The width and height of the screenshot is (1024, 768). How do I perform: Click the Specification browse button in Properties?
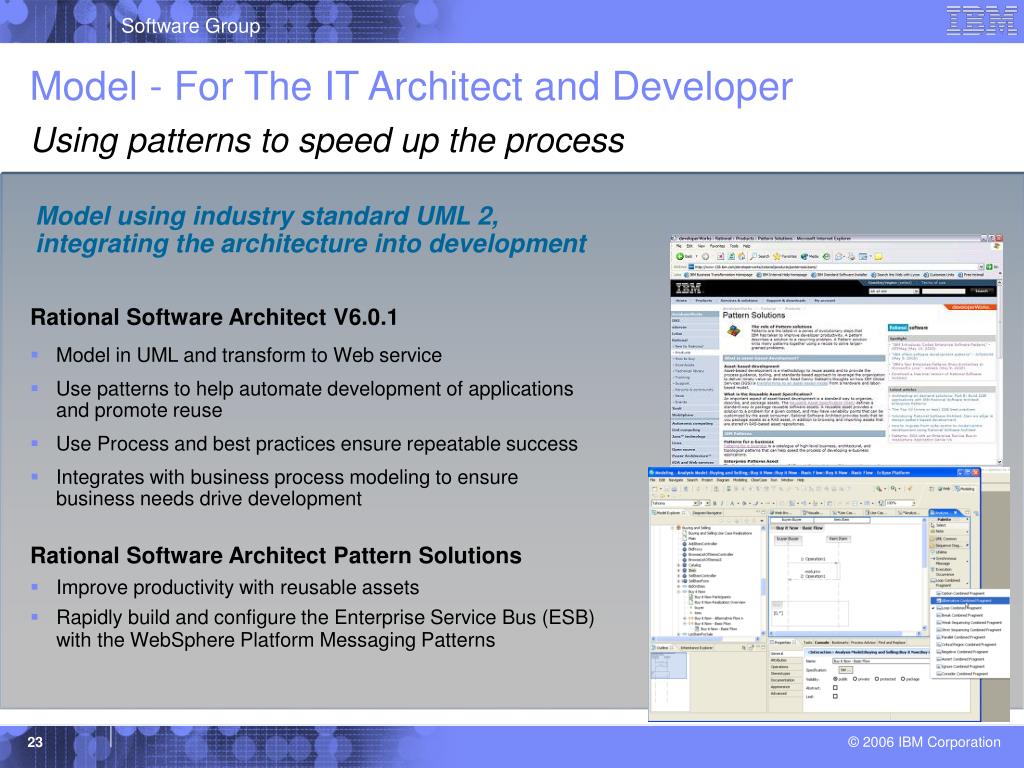point(846,670)
